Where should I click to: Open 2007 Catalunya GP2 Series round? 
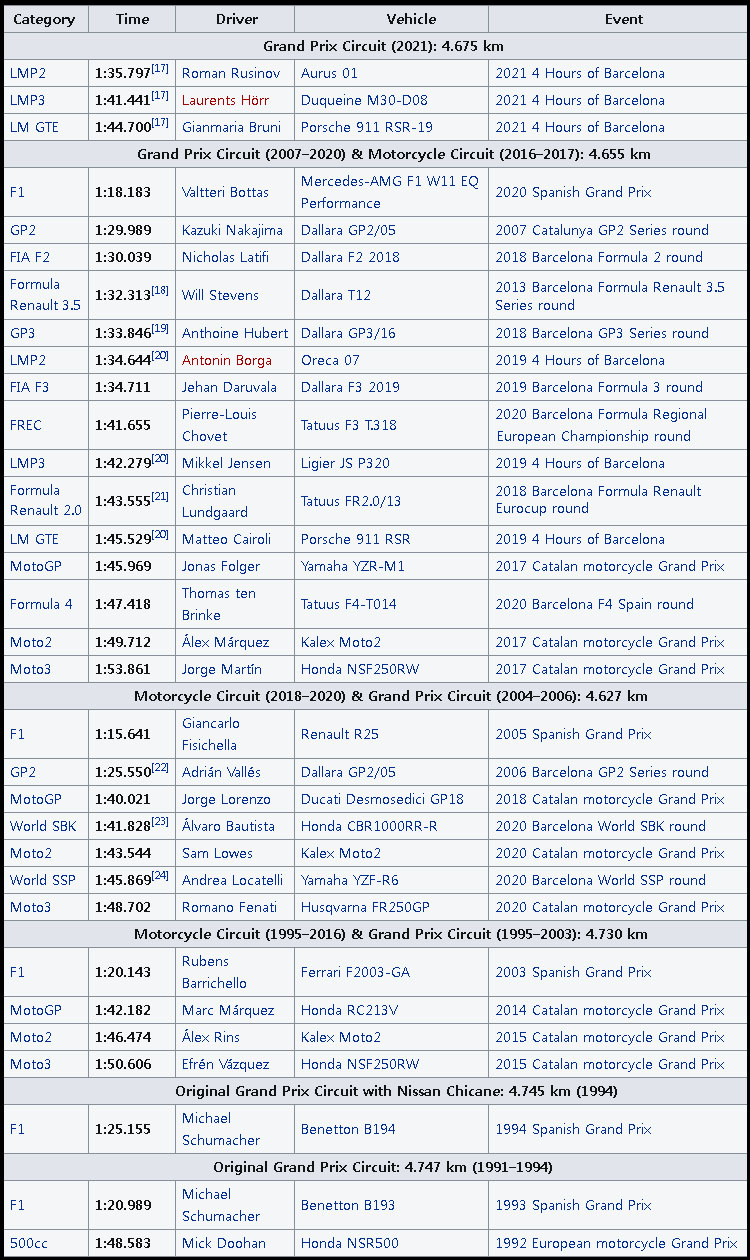tap(602, 230)
